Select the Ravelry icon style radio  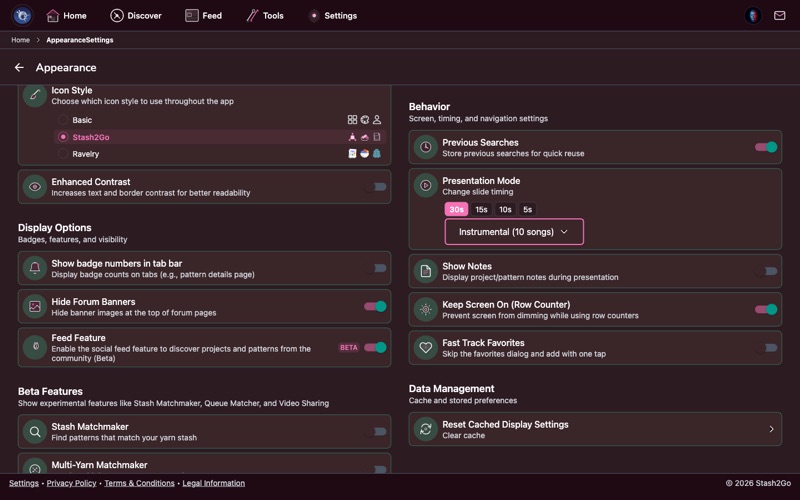[63, 154]
